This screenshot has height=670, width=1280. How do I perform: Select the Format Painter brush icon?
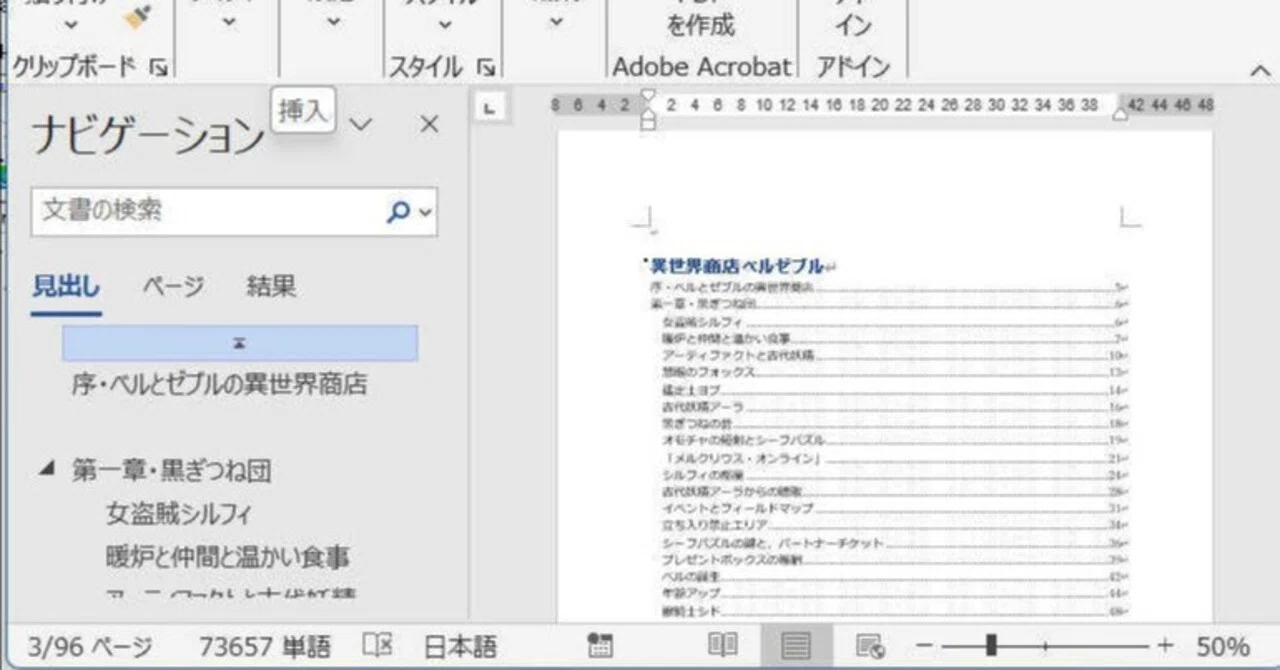coord(136,14)
